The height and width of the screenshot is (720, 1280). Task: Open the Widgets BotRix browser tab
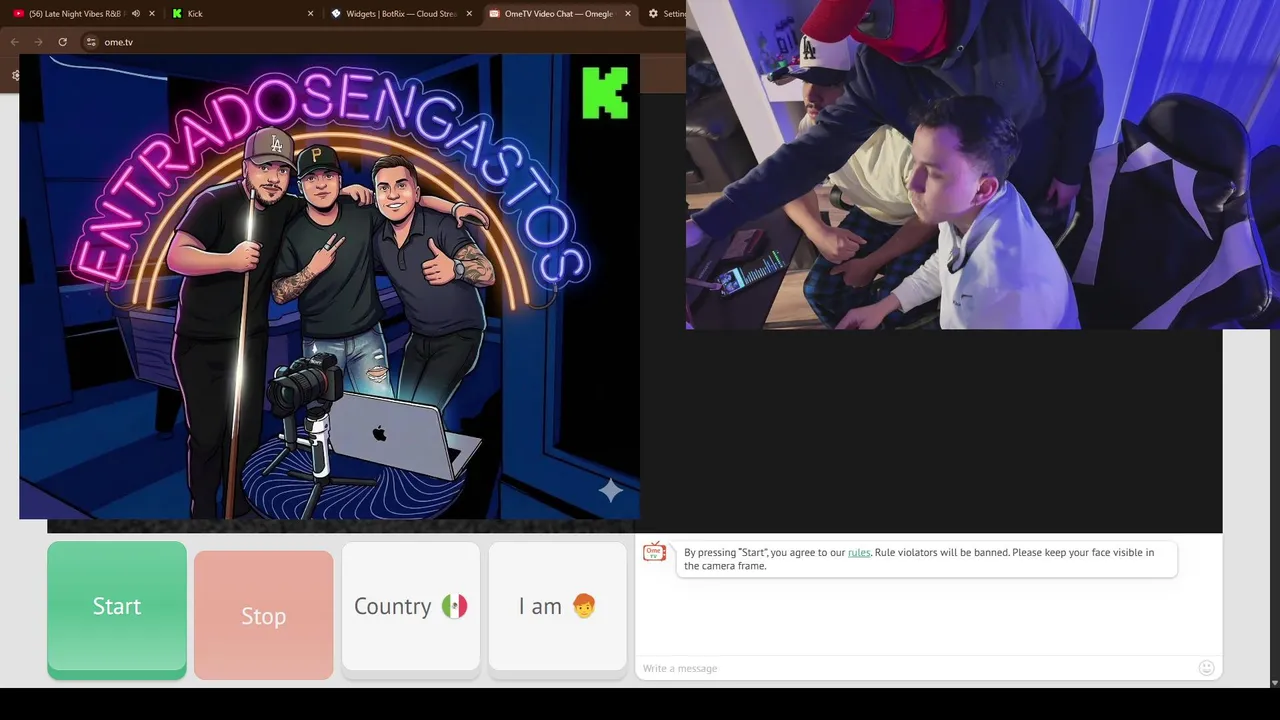[400, 14]
